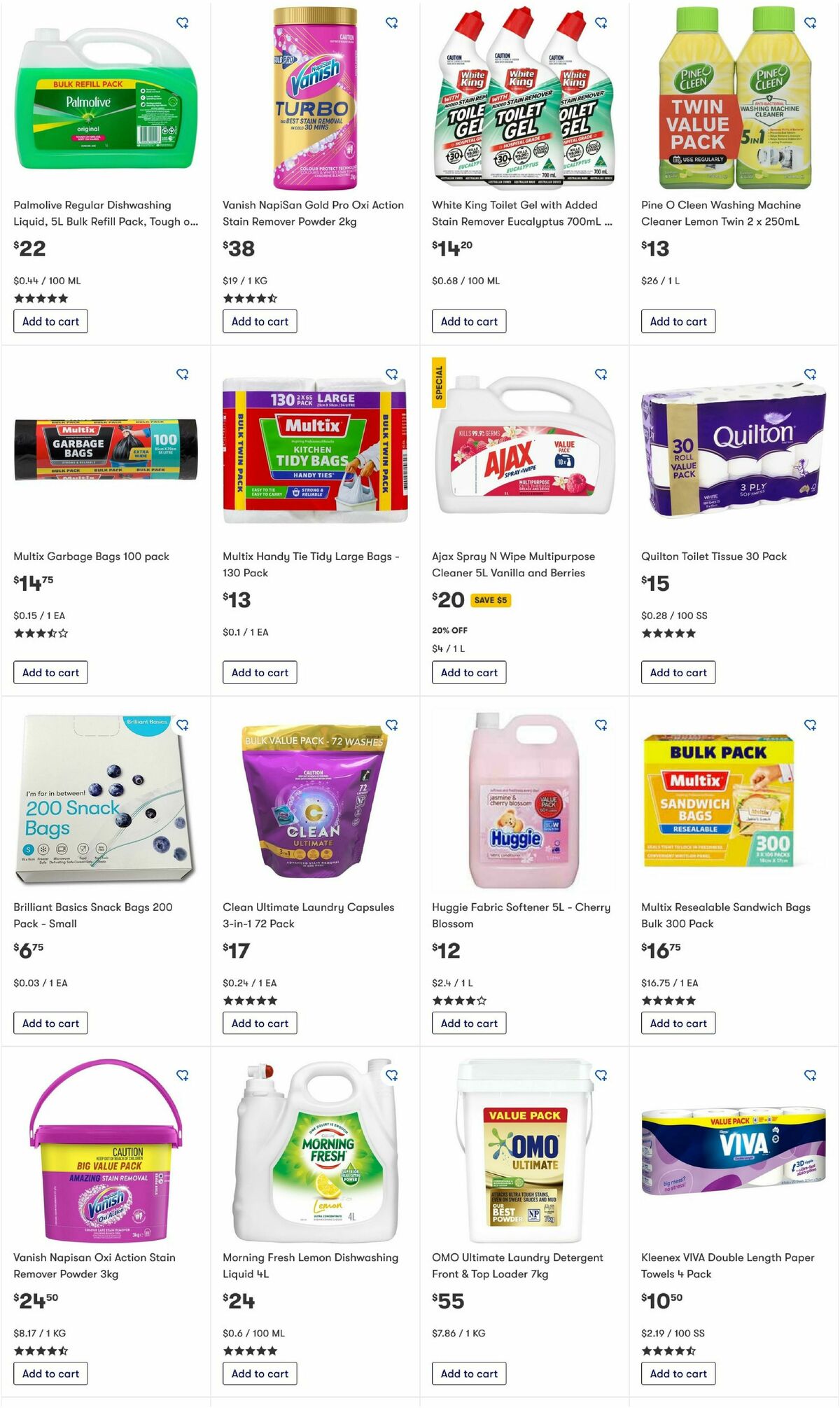Click the heart icon on OMO Ultimate Laundry Detergent

601,1076
